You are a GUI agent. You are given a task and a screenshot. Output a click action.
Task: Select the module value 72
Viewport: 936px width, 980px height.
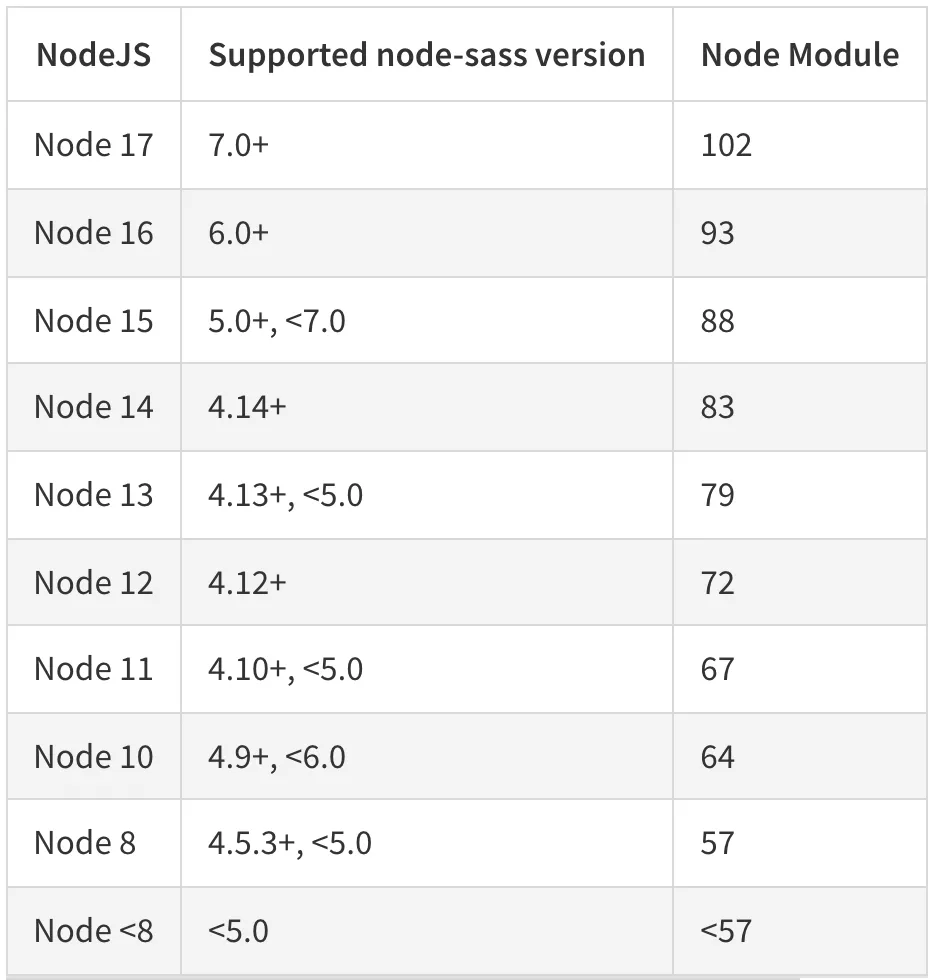[718, 583]
